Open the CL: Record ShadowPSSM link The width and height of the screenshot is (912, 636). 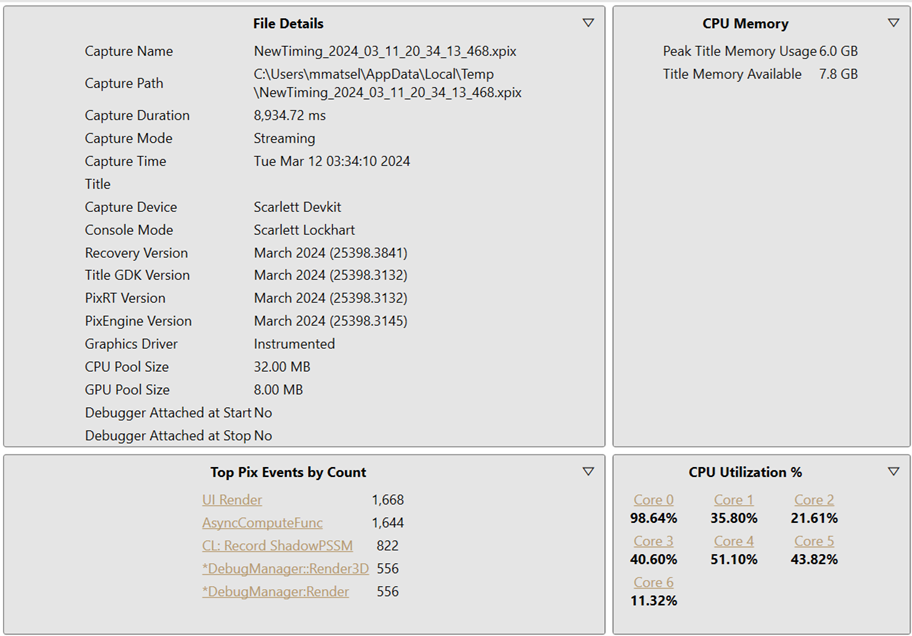point(277,546)
